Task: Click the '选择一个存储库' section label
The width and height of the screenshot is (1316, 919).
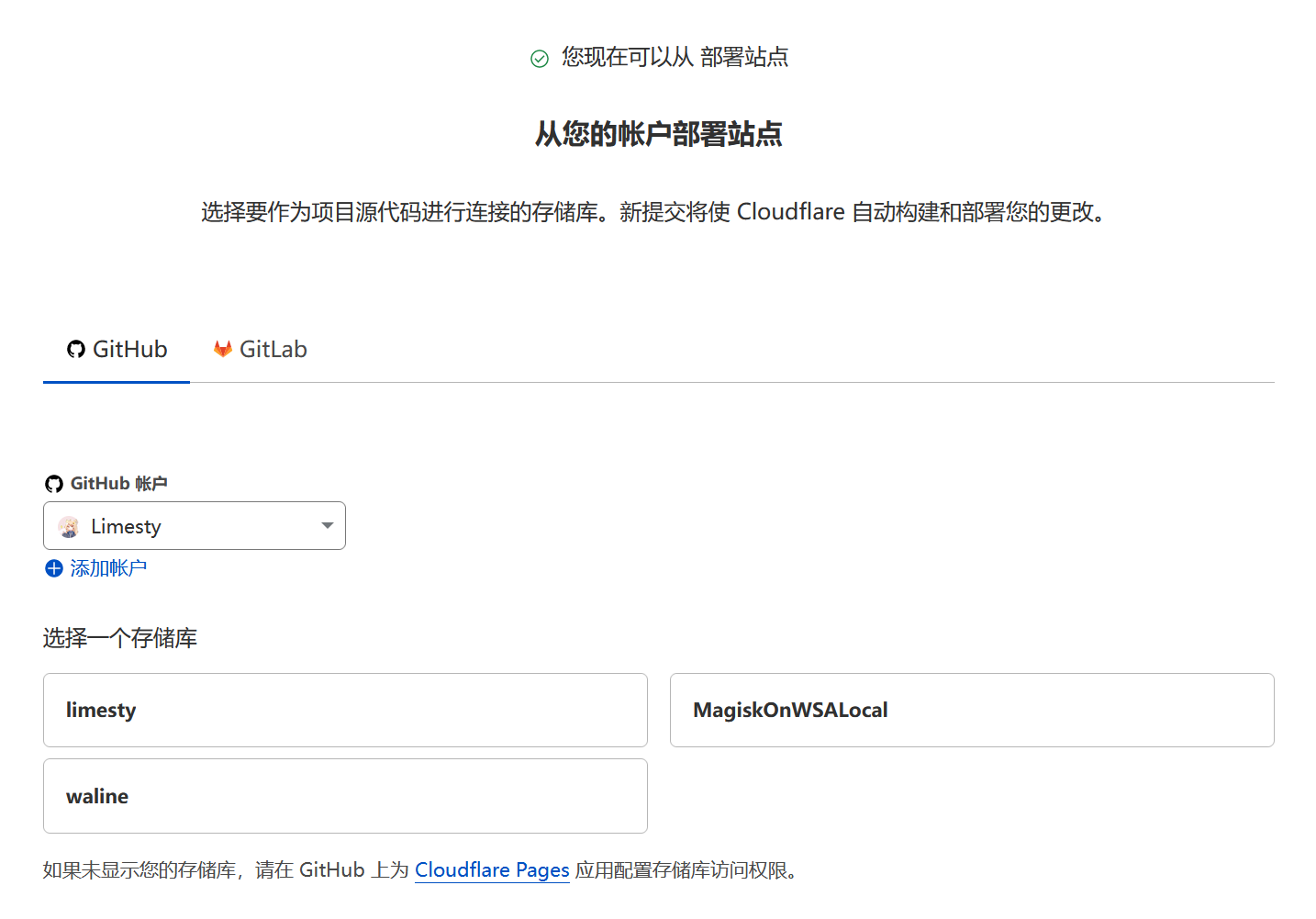Action: (x=120, y=638)
